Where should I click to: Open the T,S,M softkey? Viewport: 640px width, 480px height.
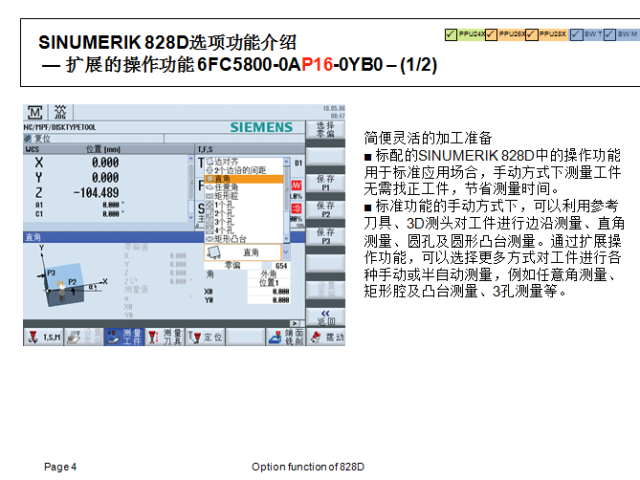coord(43,337)
